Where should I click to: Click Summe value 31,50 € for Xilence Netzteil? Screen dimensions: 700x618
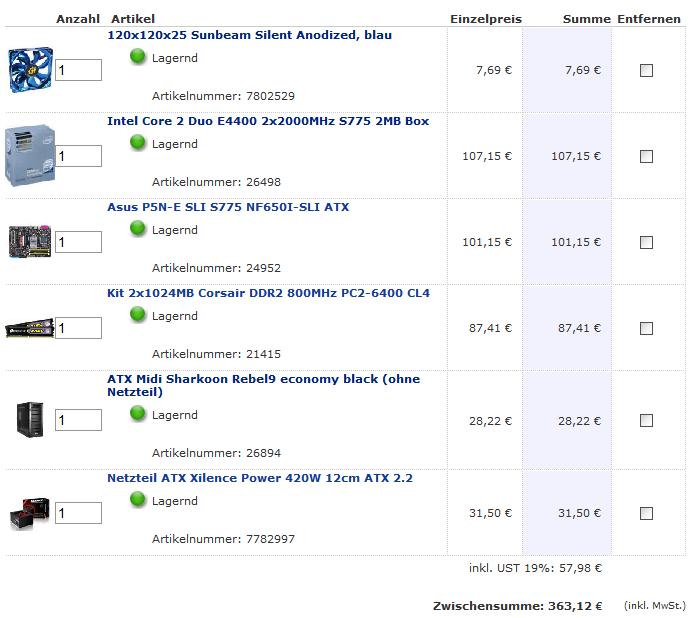pos(579,514)
